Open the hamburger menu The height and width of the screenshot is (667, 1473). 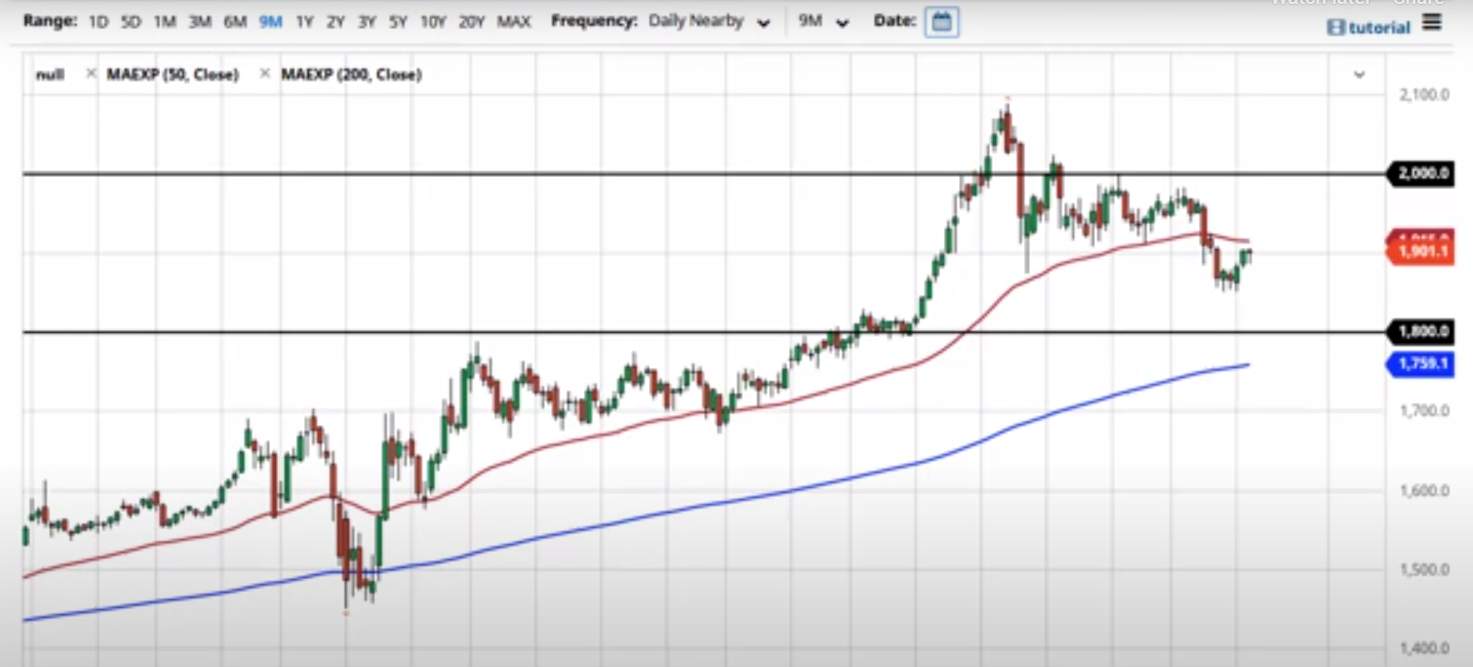pos(1433,22)
